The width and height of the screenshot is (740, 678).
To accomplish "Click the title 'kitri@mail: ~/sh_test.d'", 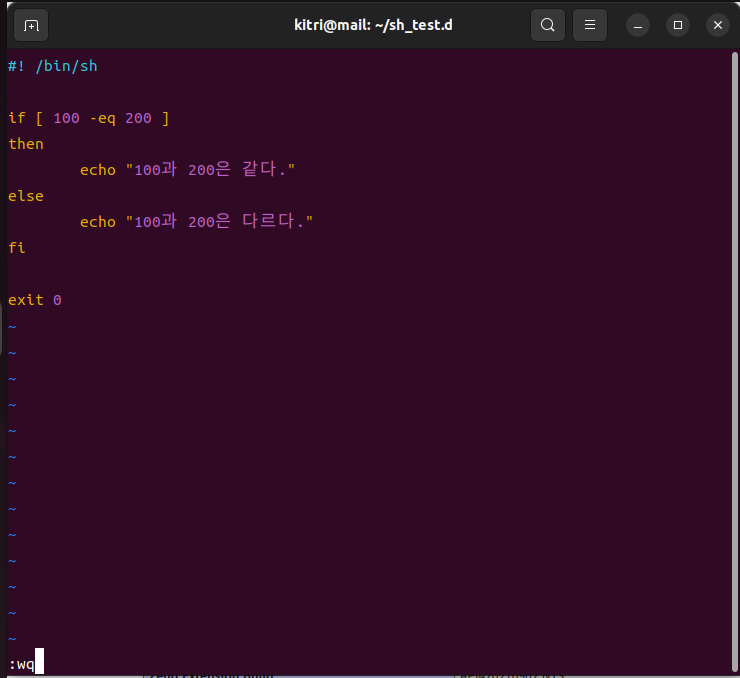I will point(373,25).
